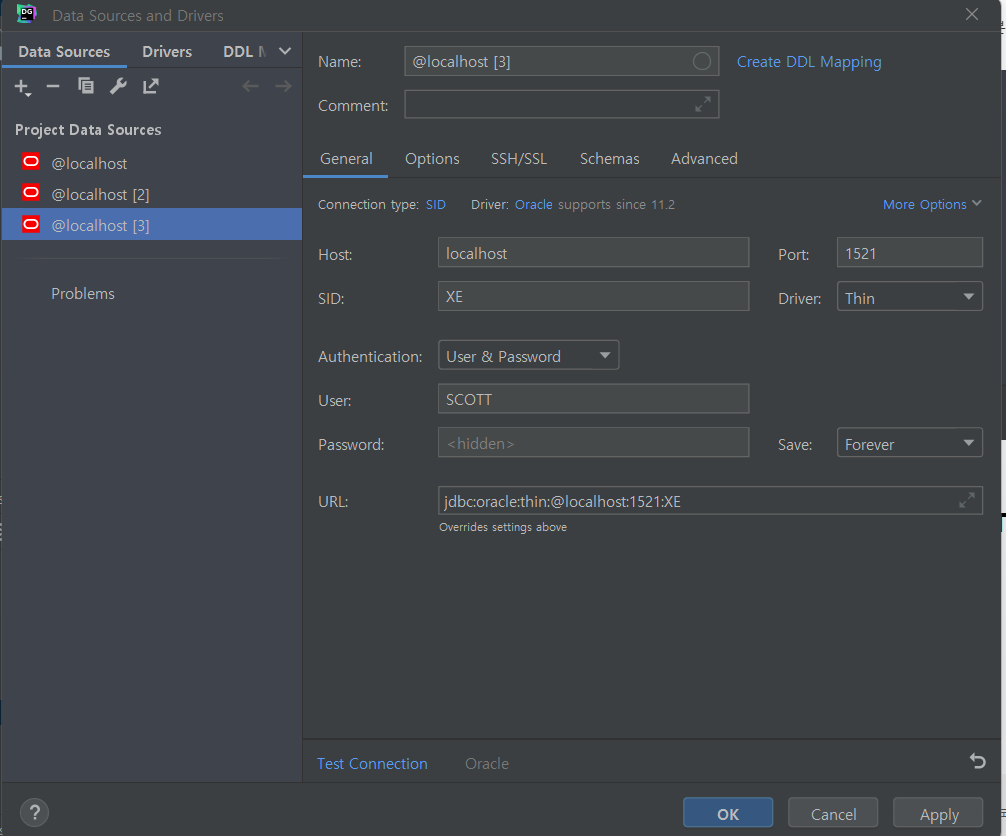1006x836 pixels.
Task: Add a new data source with plus icon
Action: [x=22, y=87]
